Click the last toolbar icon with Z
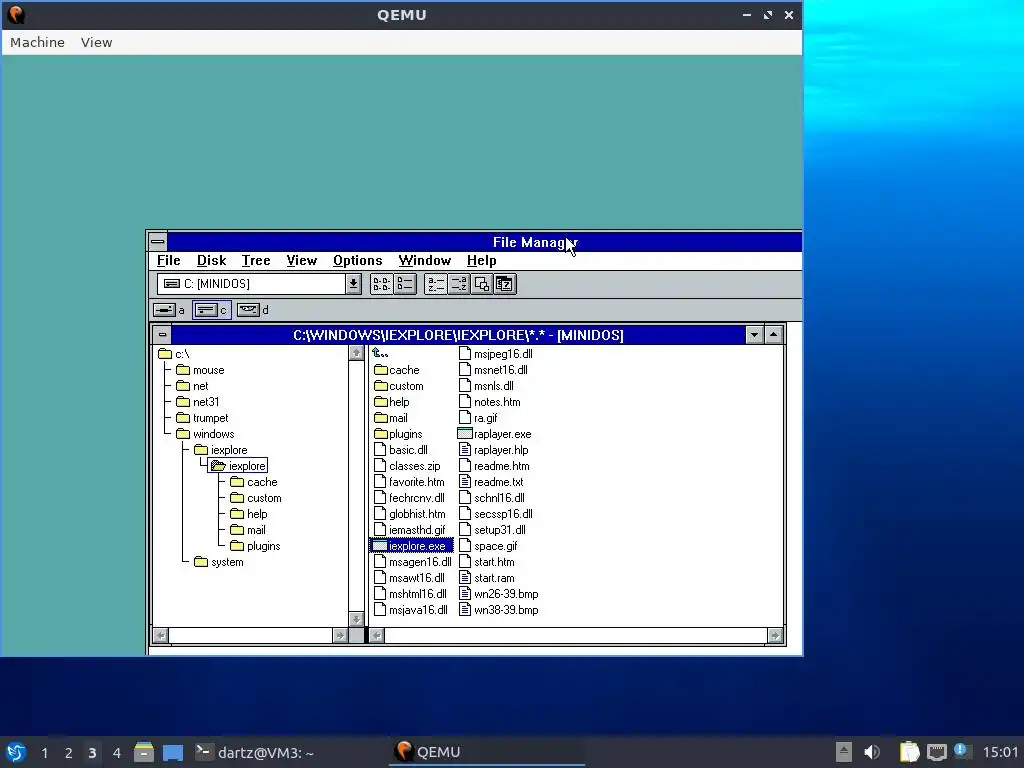1024x768 pixels. (x=505, y=284)
